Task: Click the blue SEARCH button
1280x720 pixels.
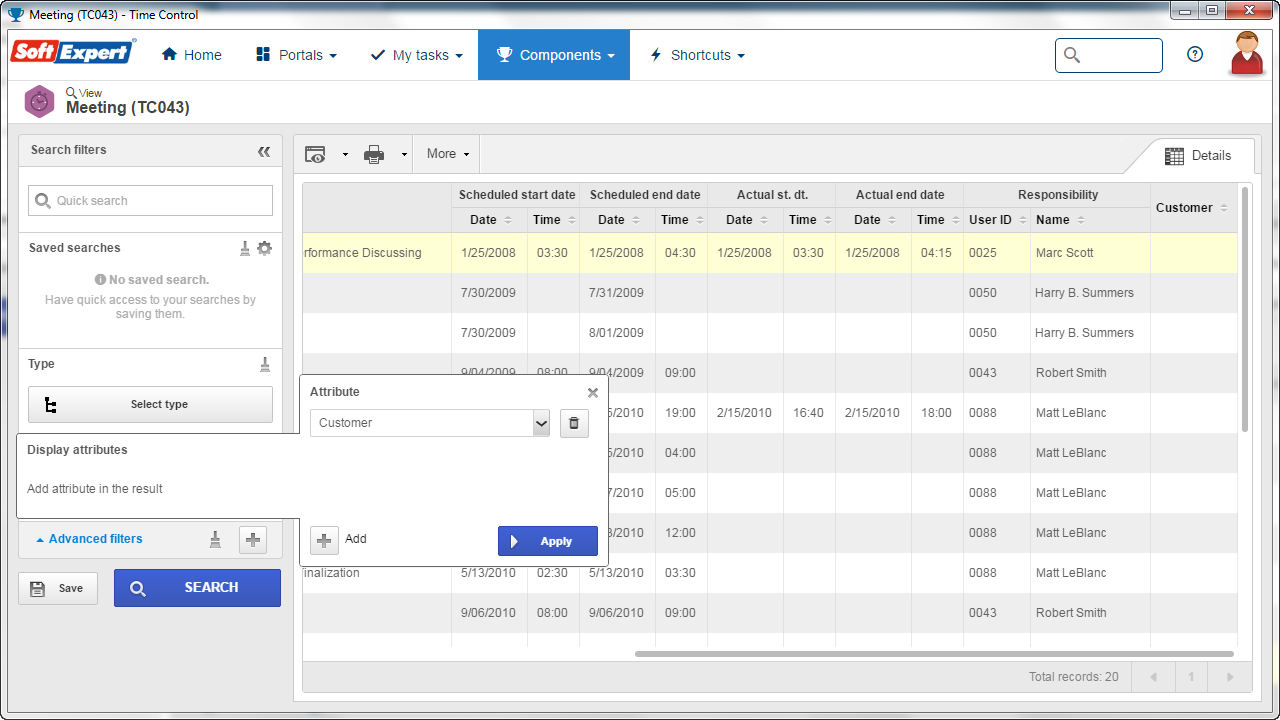Action: pyautogui.click(x=197, y=588)
